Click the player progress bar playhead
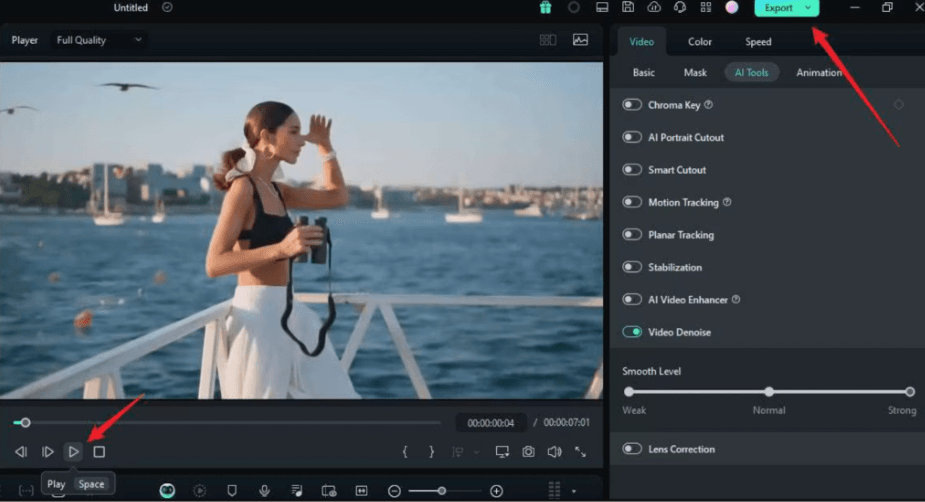 pyautogui.click(x=25, y=422)
